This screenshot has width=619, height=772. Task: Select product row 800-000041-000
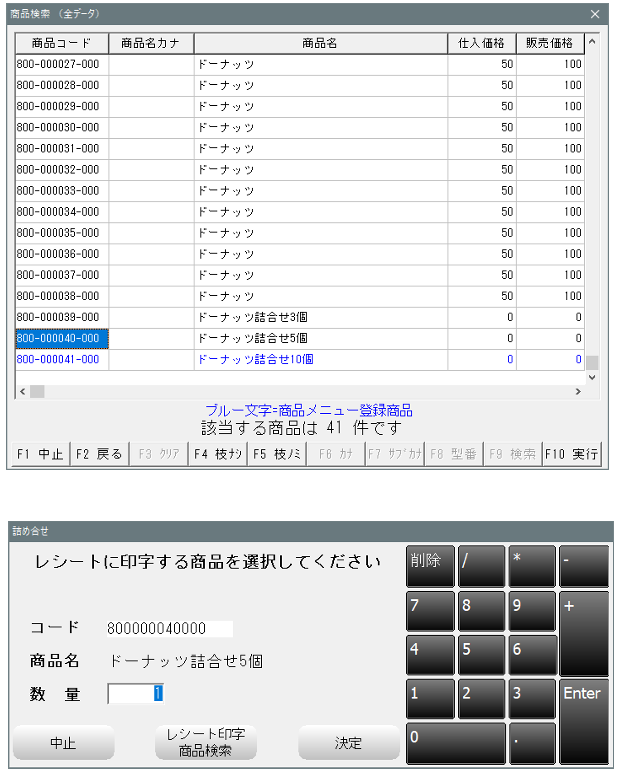coord(60,359)
